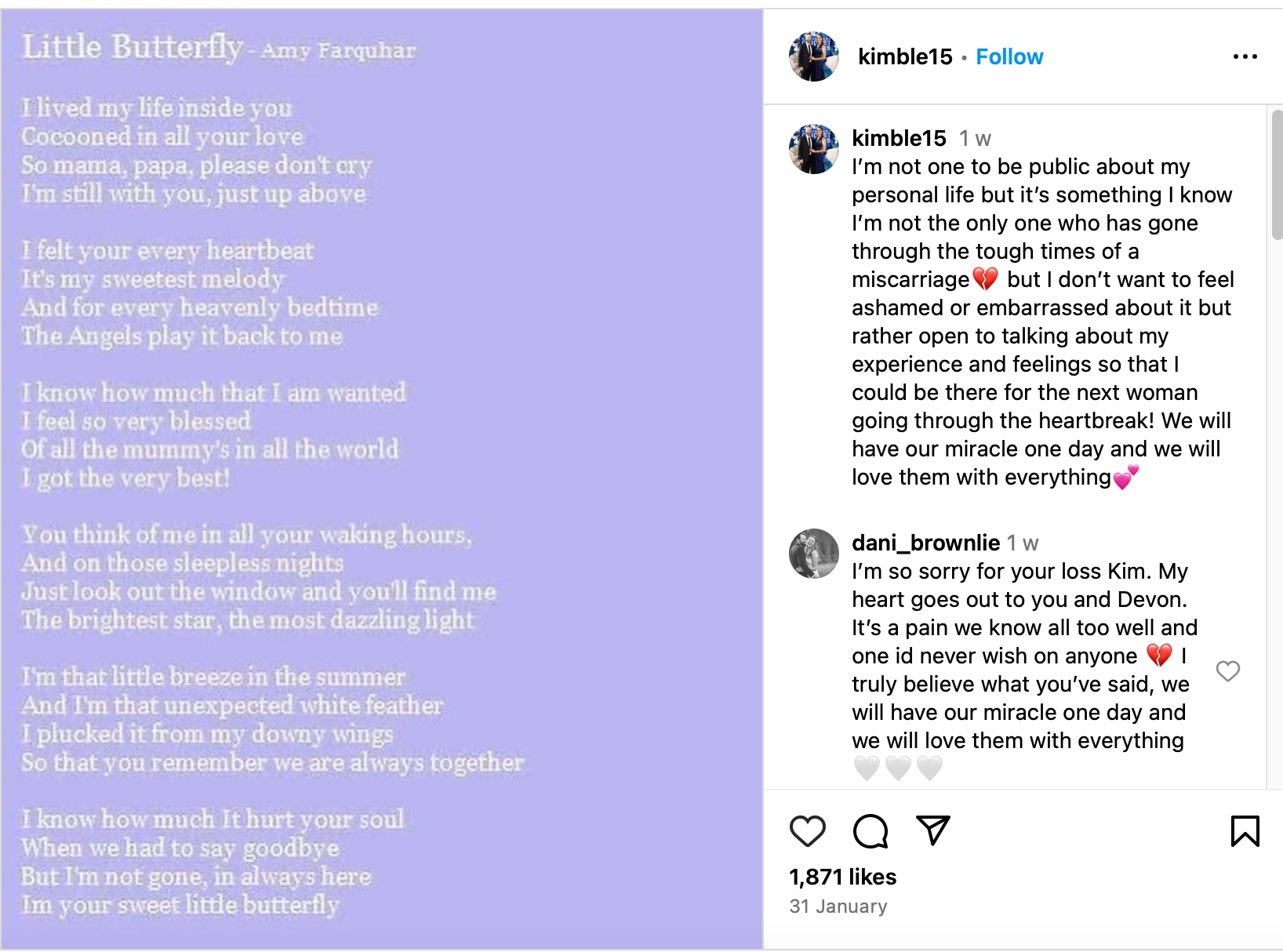Open the post timestamp labeled 31 January
Viewport: 1283px width, 952px height.
838,907
